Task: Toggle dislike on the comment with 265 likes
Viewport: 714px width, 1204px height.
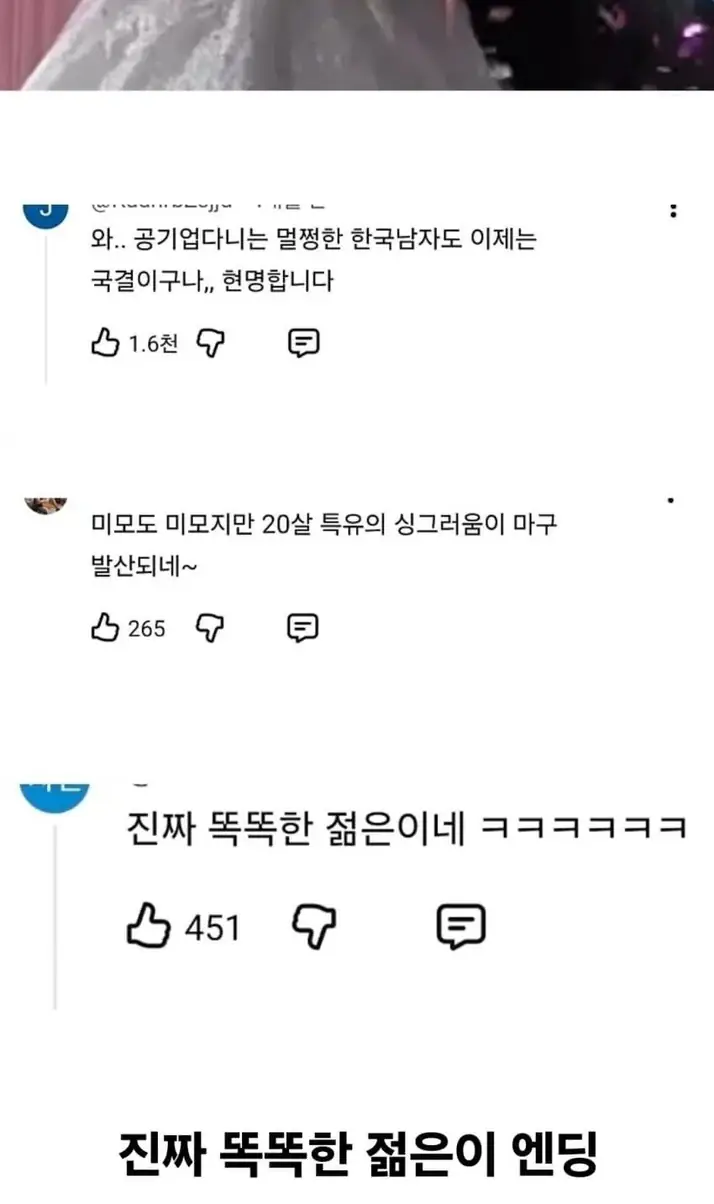Action: (210, 628)
